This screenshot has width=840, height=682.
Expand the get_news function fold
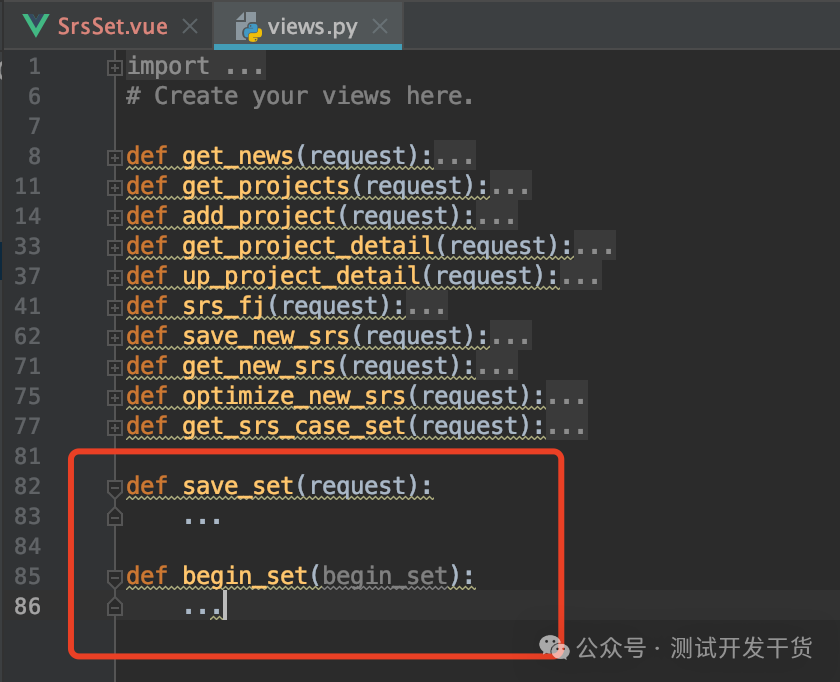coord(114,158)
